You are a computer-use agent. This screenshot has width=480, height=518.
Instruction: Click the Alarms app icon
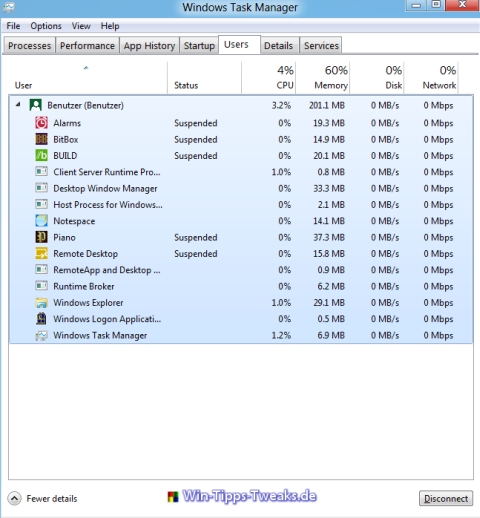[41, 123]
